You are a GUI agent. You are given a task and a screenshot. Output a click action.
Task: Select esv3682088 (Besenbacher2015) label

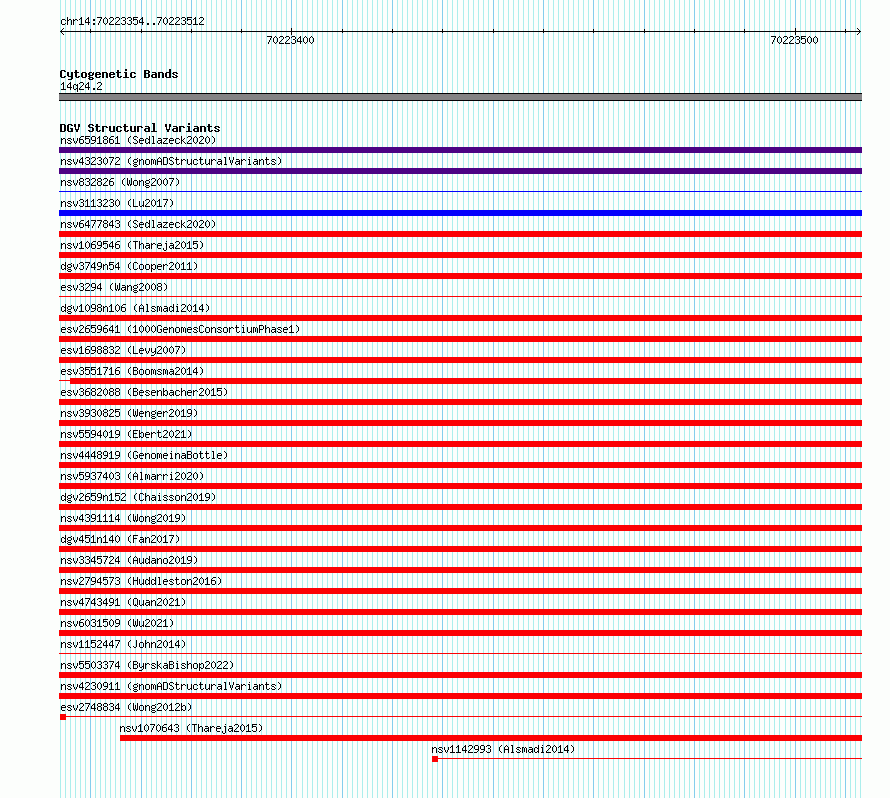click(x=144, y=392)
